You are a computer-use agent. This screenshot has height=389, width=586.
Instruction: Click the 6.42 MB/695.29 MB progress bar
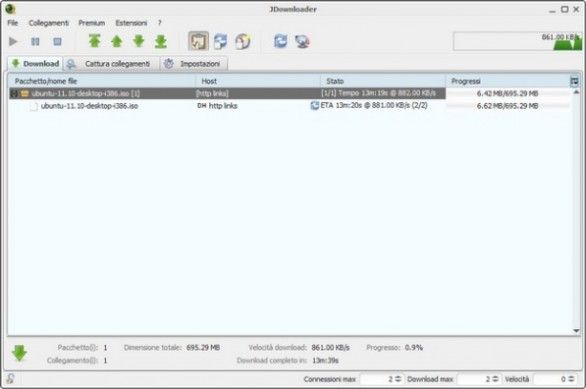pyautogui.click(x=508, y=93)
